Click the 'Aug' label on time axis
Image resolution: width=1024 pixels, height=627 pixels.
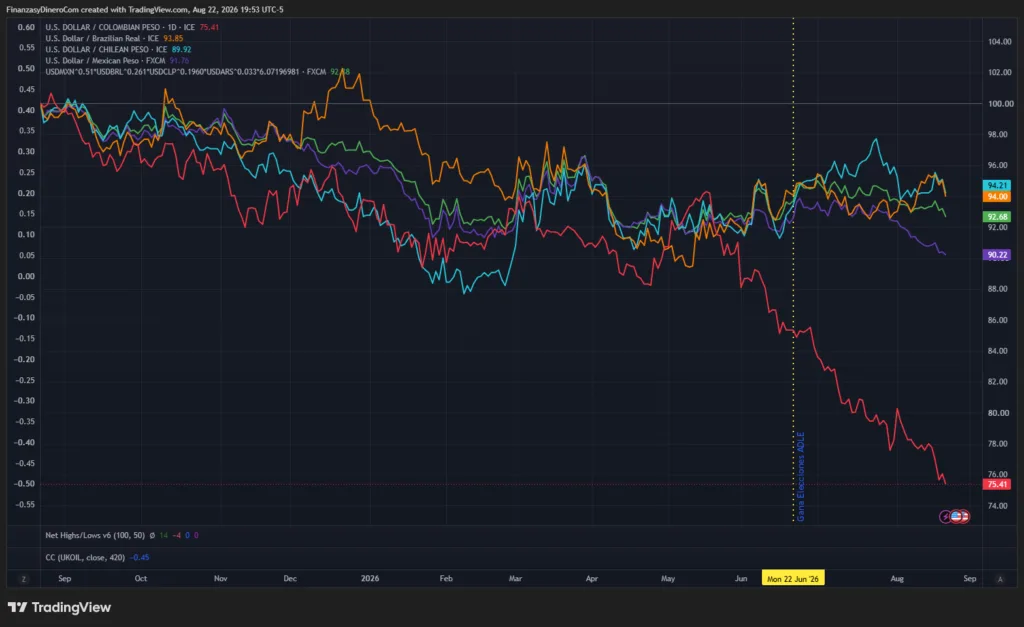(897, 579)
